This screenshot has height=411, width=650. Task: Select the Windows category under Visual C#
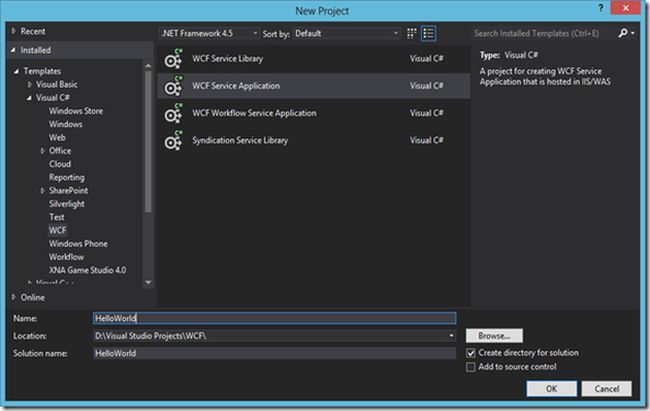coord(65,124)
